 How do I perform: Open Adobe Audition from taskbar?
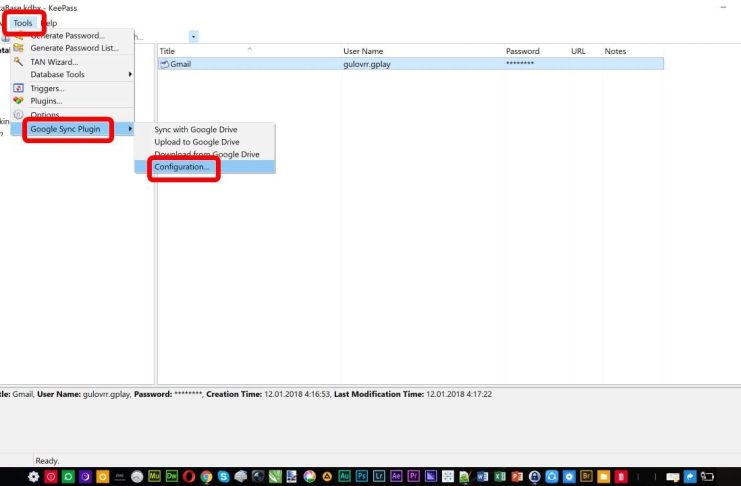click(344, 476)
